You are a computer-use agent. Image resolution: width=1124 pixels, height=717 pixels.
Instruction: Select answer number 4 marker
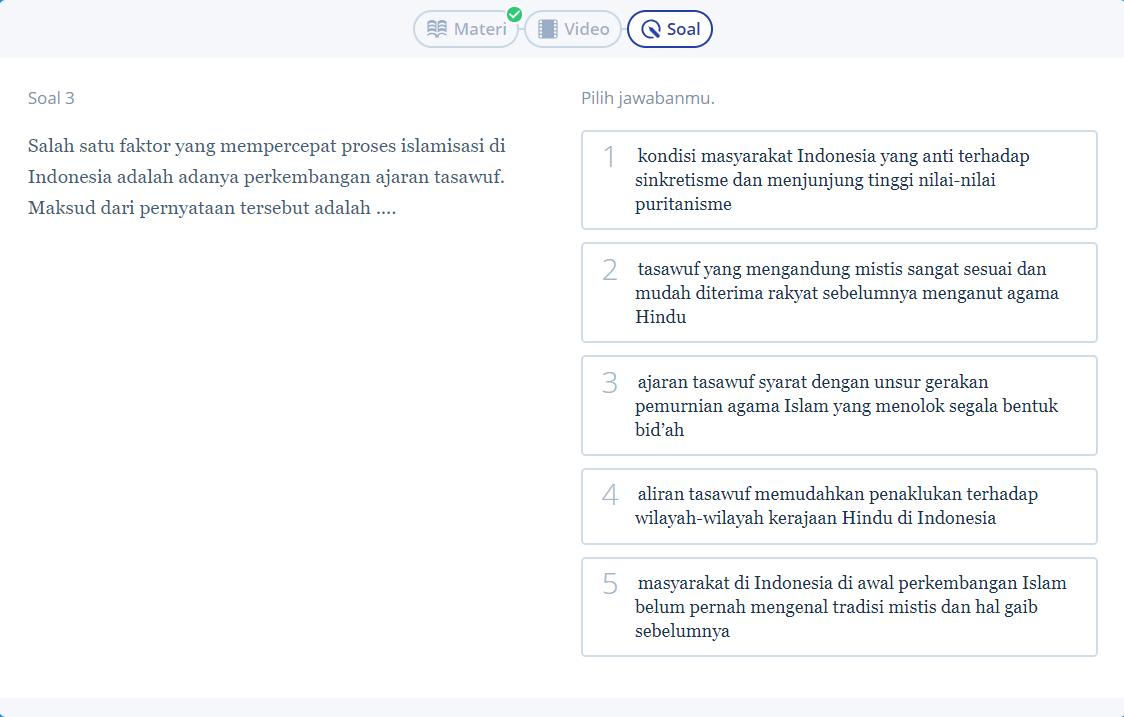coord(609,495)
